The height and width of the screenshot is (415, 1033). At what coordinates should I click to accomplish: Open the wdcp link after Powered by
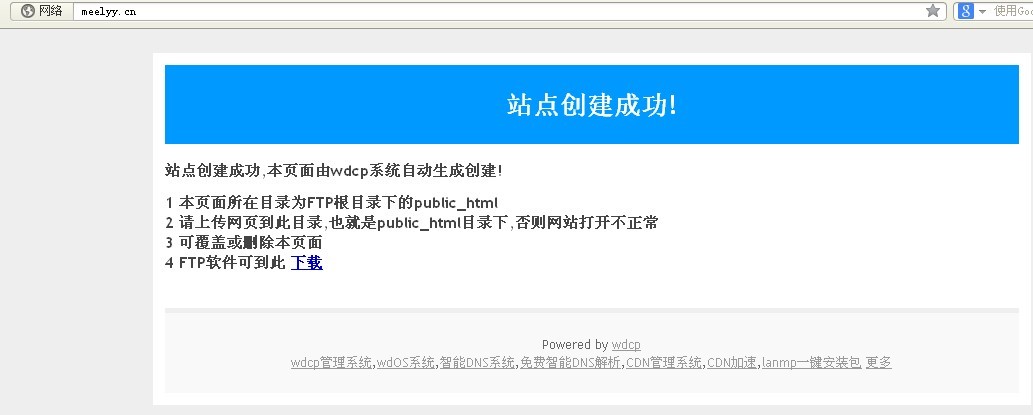tap(626, 345)
